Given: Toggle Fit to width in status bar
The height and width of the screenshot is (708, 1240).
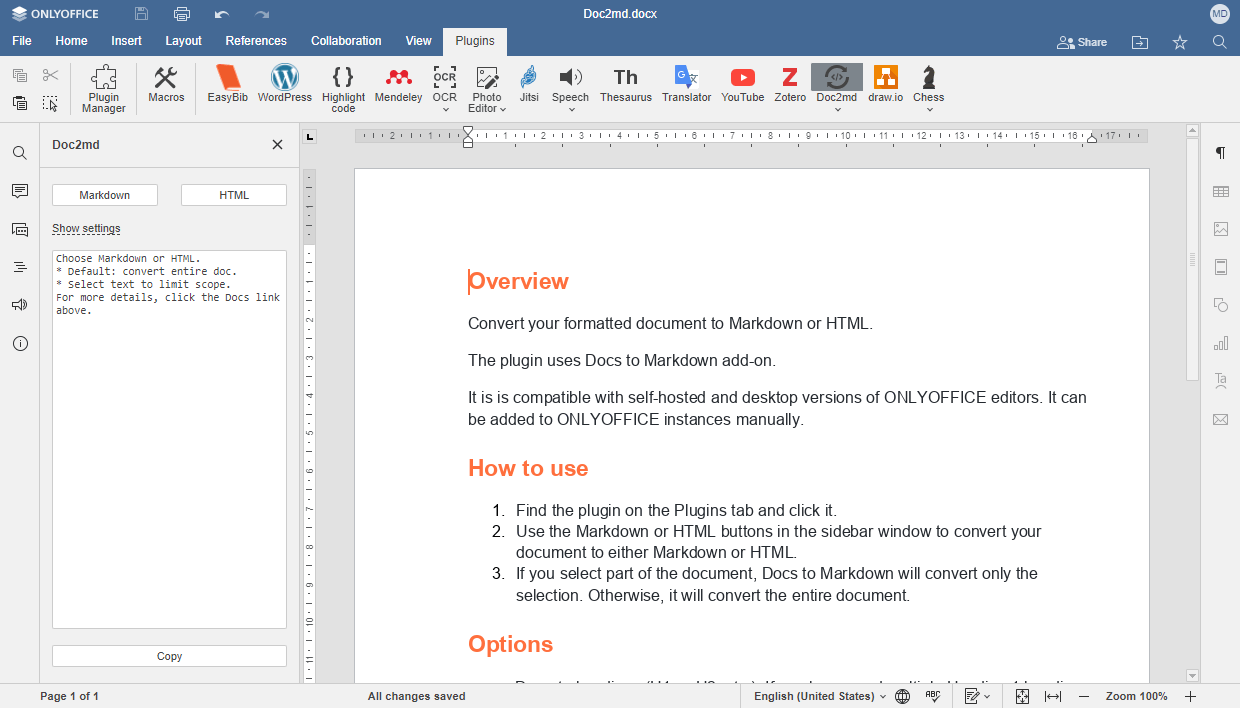Looking at the screenshot, I should tap(1053, 696).
